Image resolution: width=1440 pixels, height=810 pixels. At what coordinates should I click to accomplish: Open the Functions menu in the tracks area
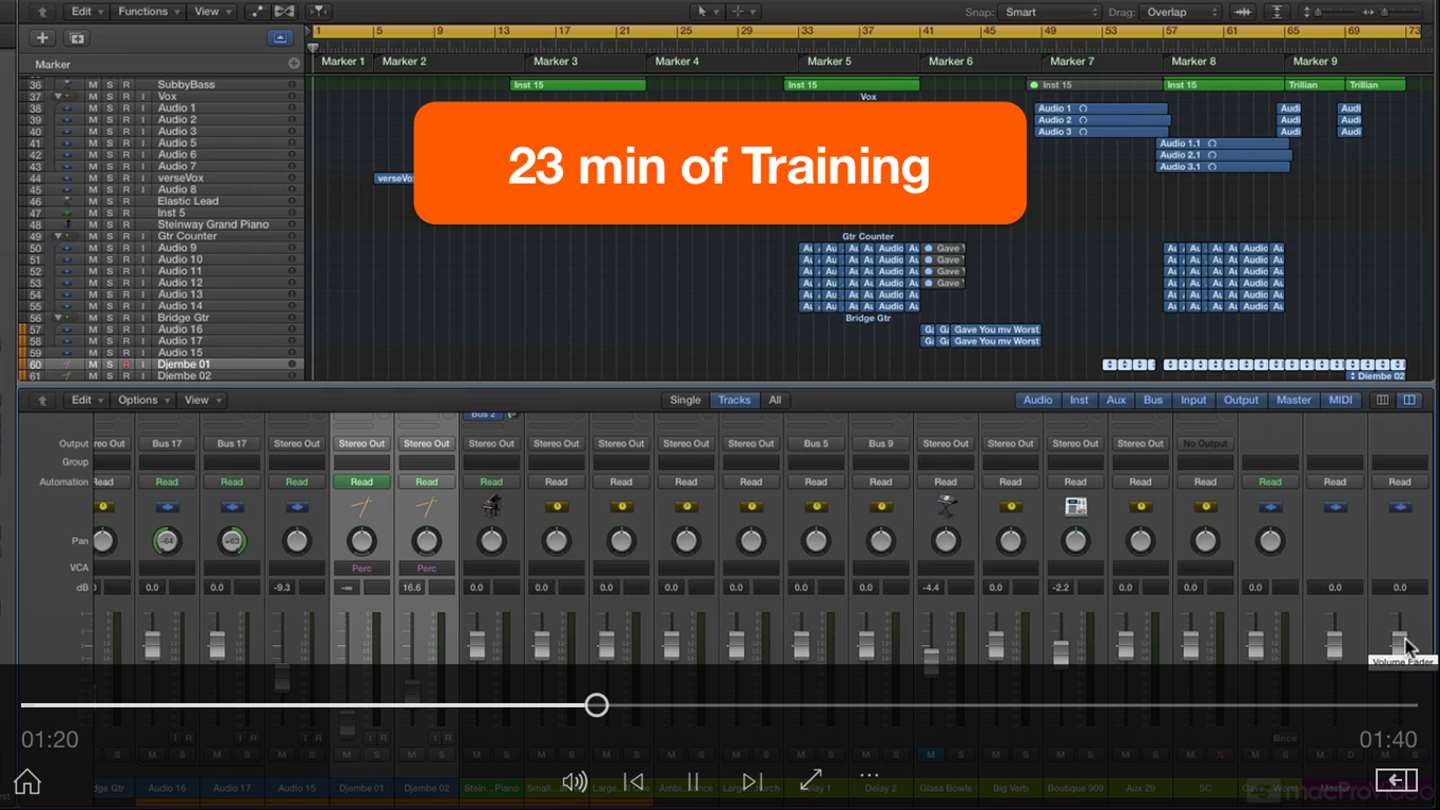coord(148,12)
